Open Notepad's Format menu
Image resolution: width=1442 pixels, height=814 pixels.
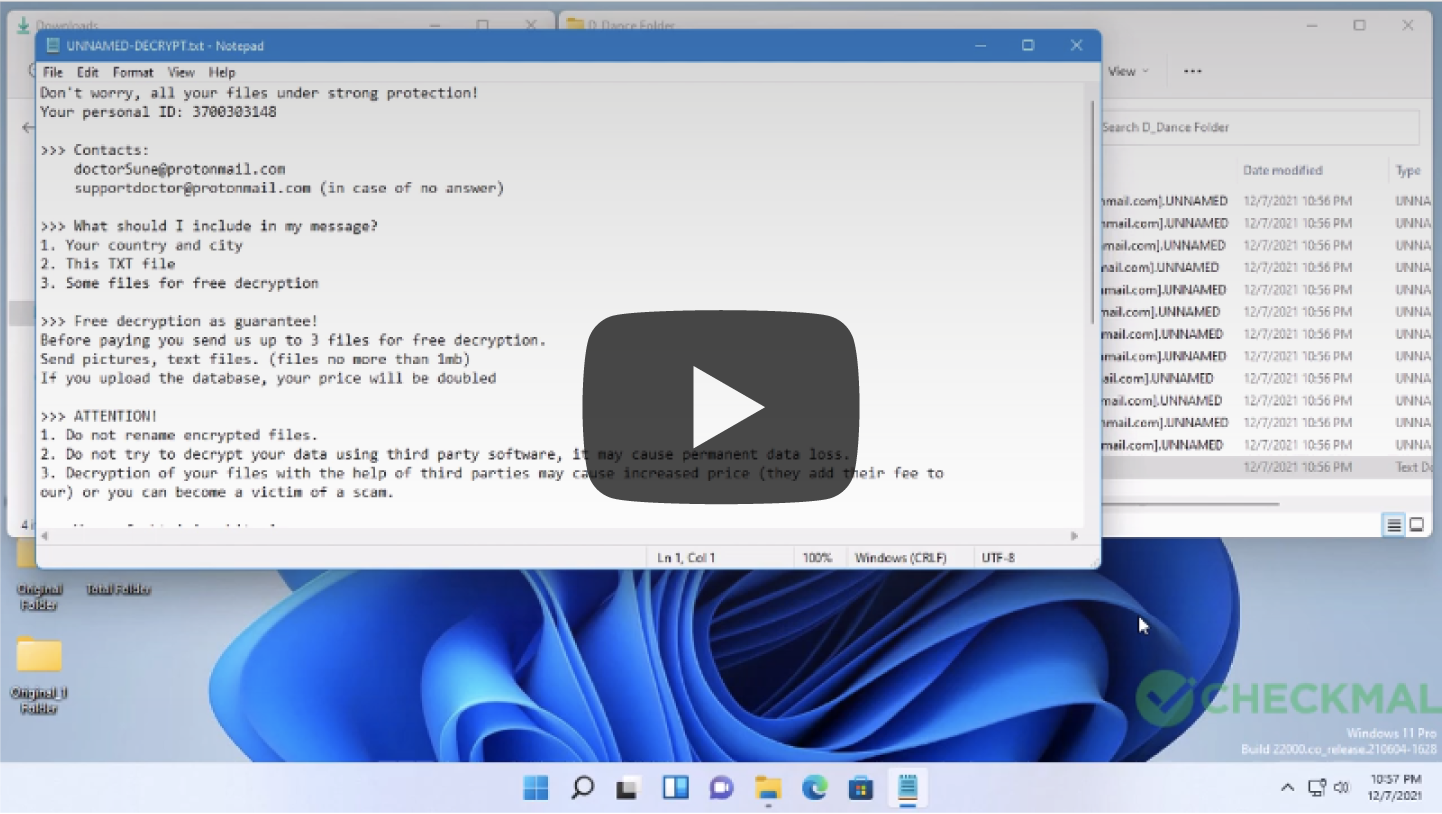tap(133, 72)
